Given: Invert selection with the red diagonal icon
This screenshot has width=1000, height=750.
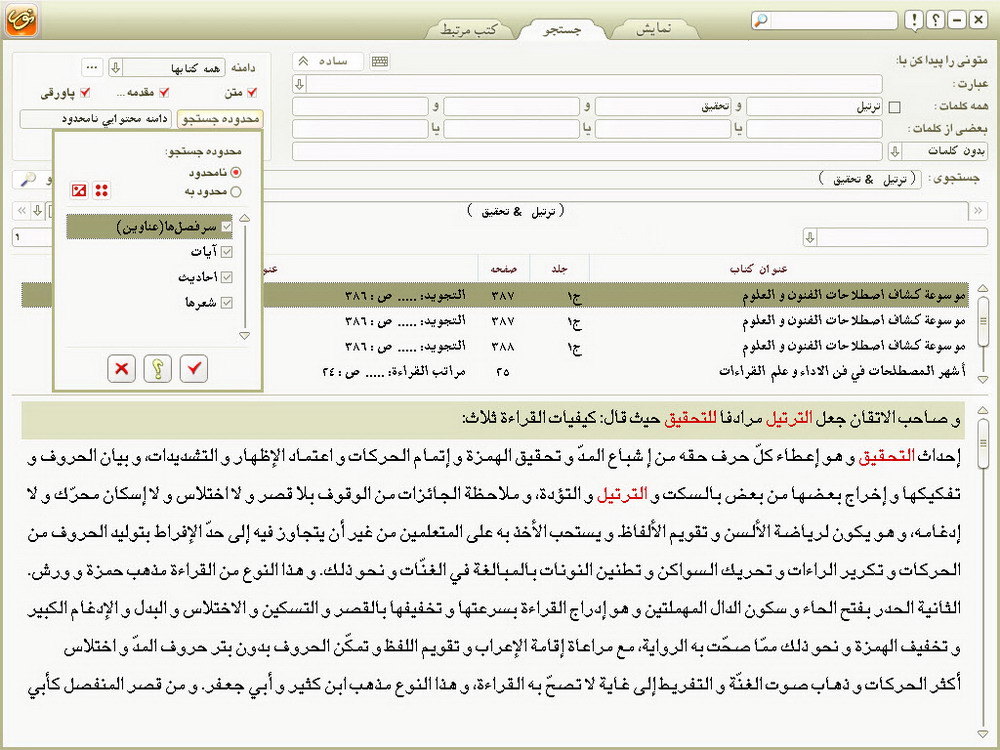Looking at the screenshot, I should click(79, 190).
